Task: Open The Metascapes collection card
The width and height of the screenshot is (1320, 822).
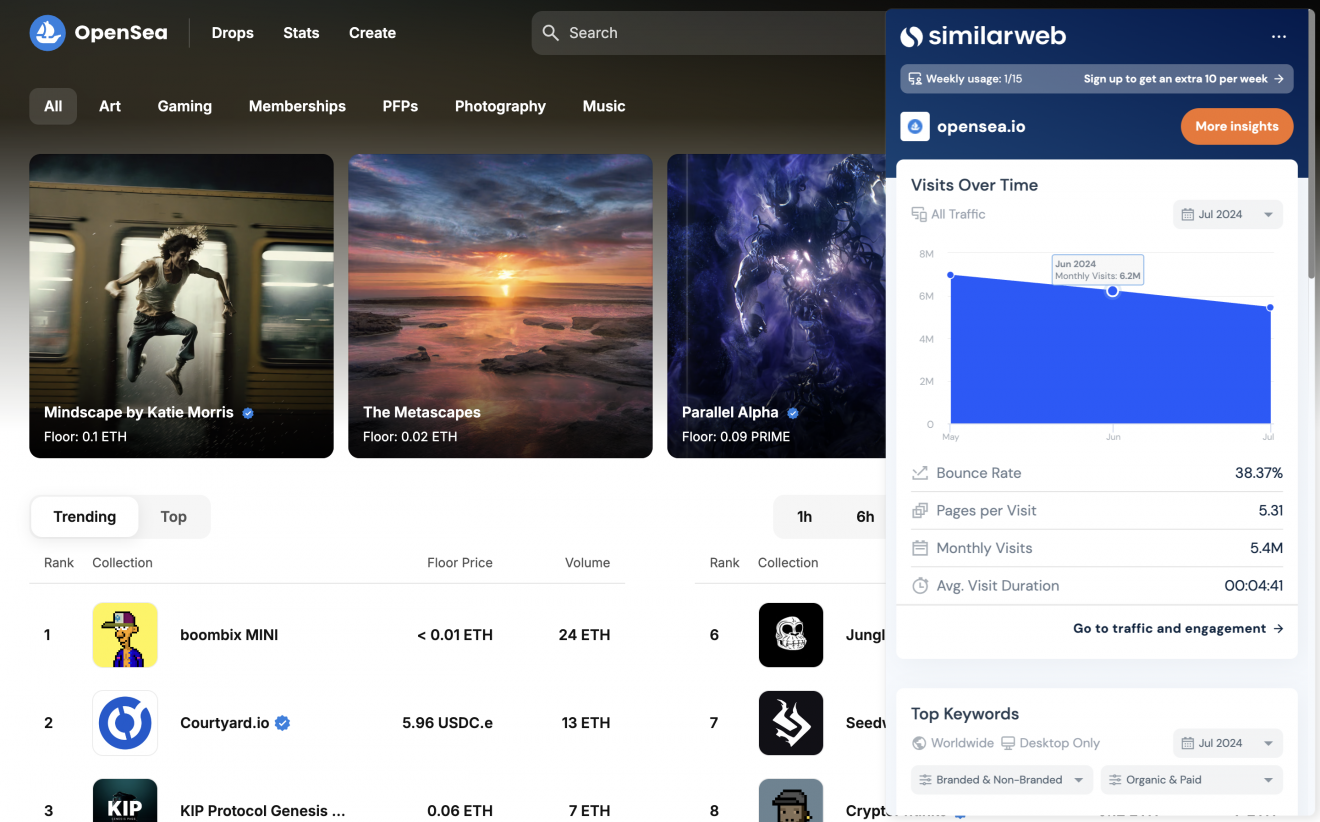Action: tap(500, 306)
